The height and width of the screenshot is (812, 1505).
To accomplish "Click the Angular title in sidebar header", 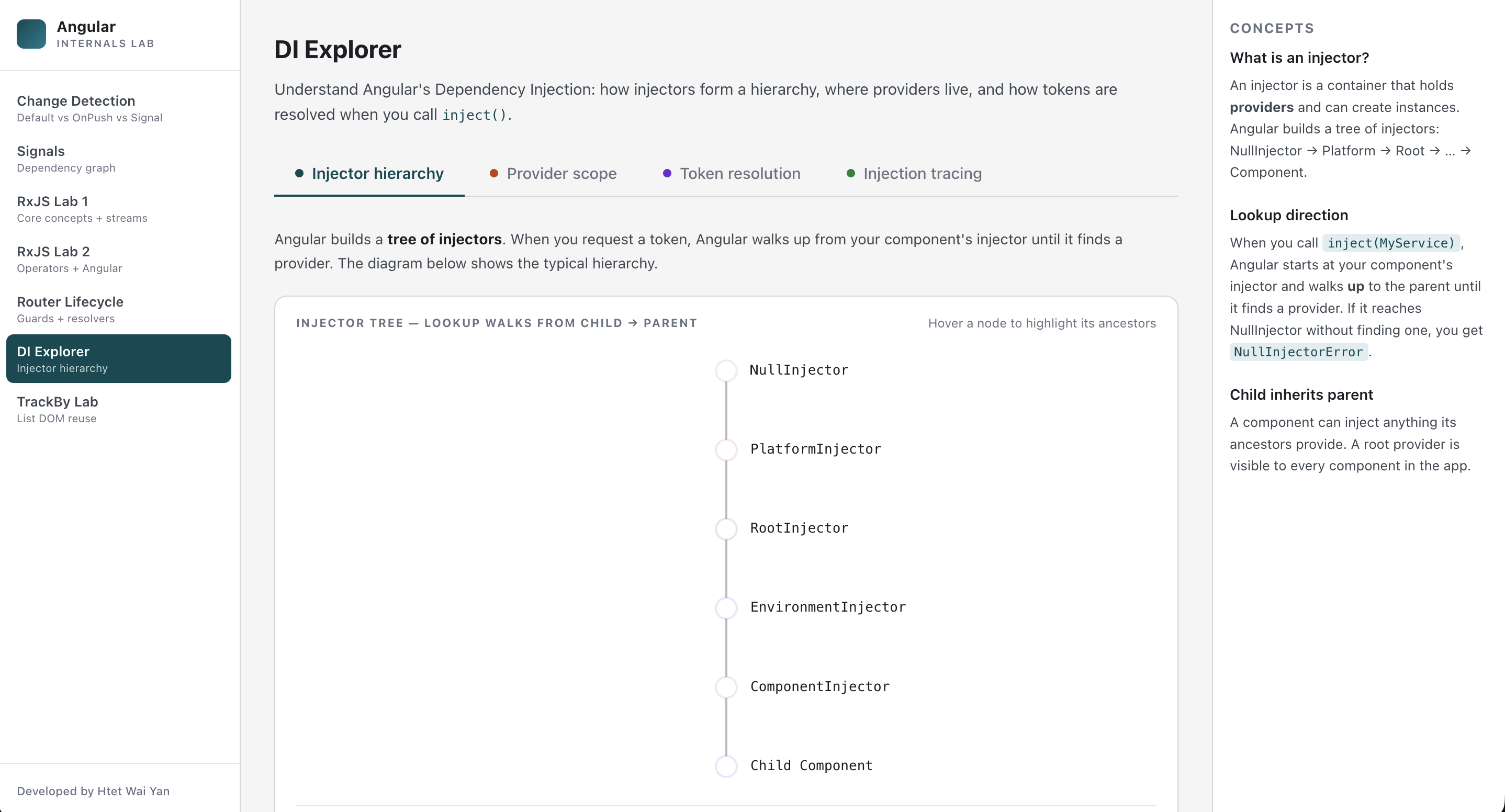I will 86,27.
